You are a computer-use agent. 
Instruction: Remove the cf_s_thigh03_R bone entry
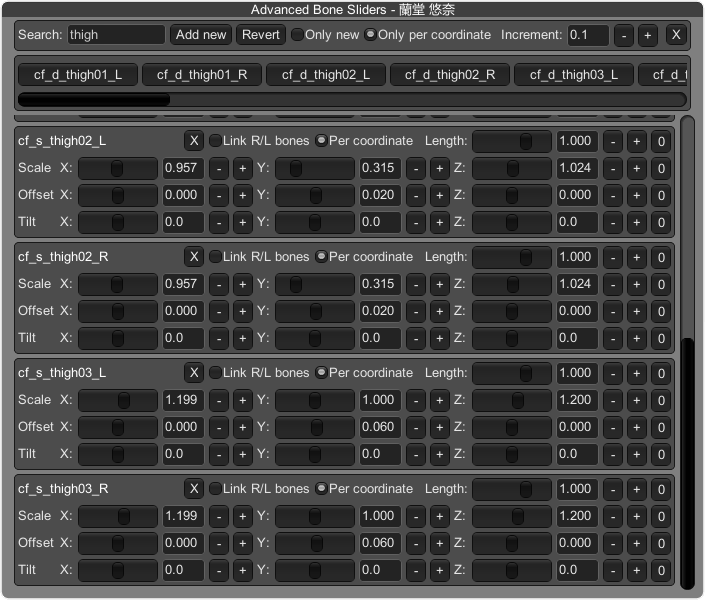194,489
